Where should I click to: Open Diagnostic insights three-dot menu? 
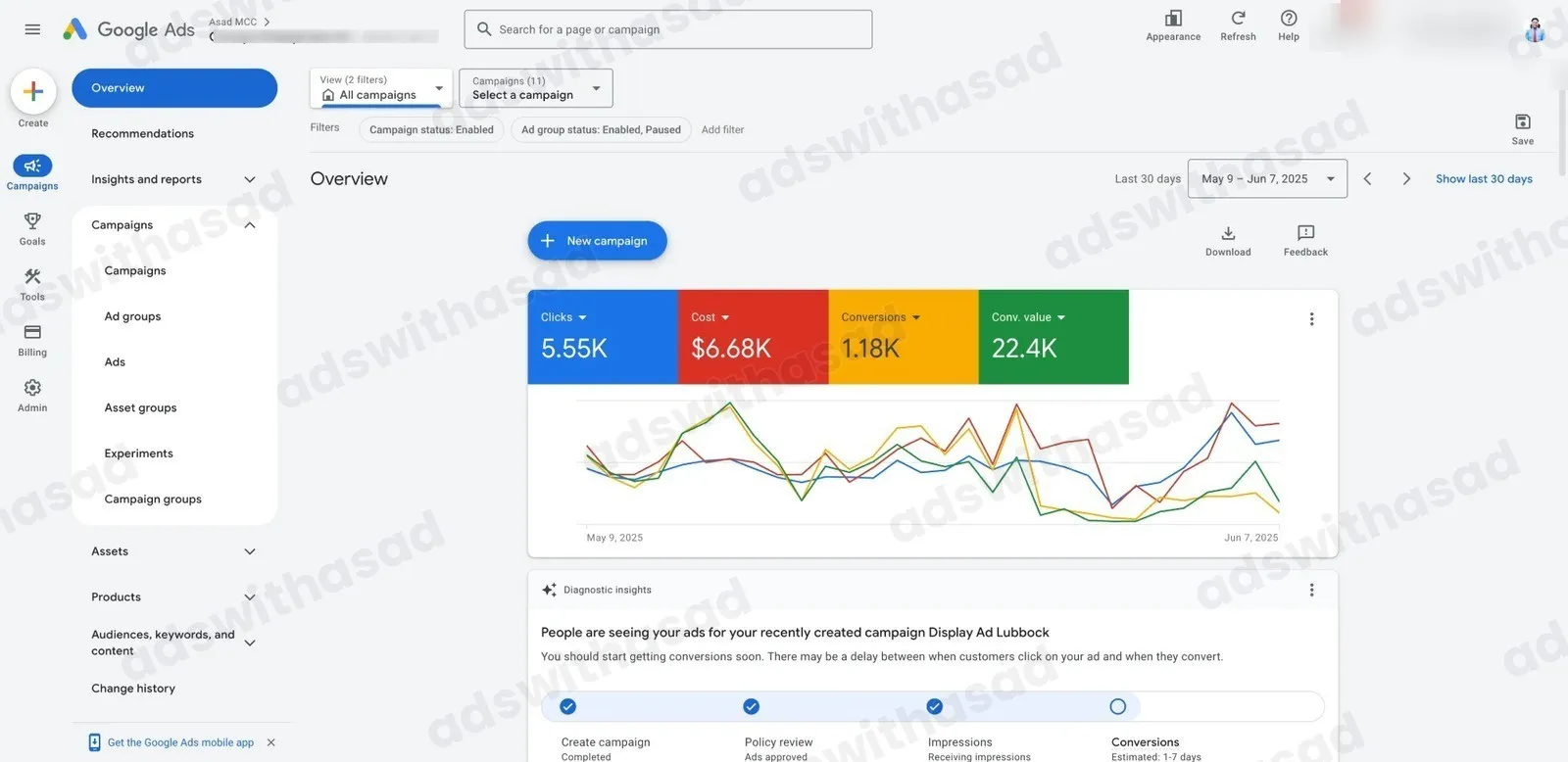(1311, 590)
